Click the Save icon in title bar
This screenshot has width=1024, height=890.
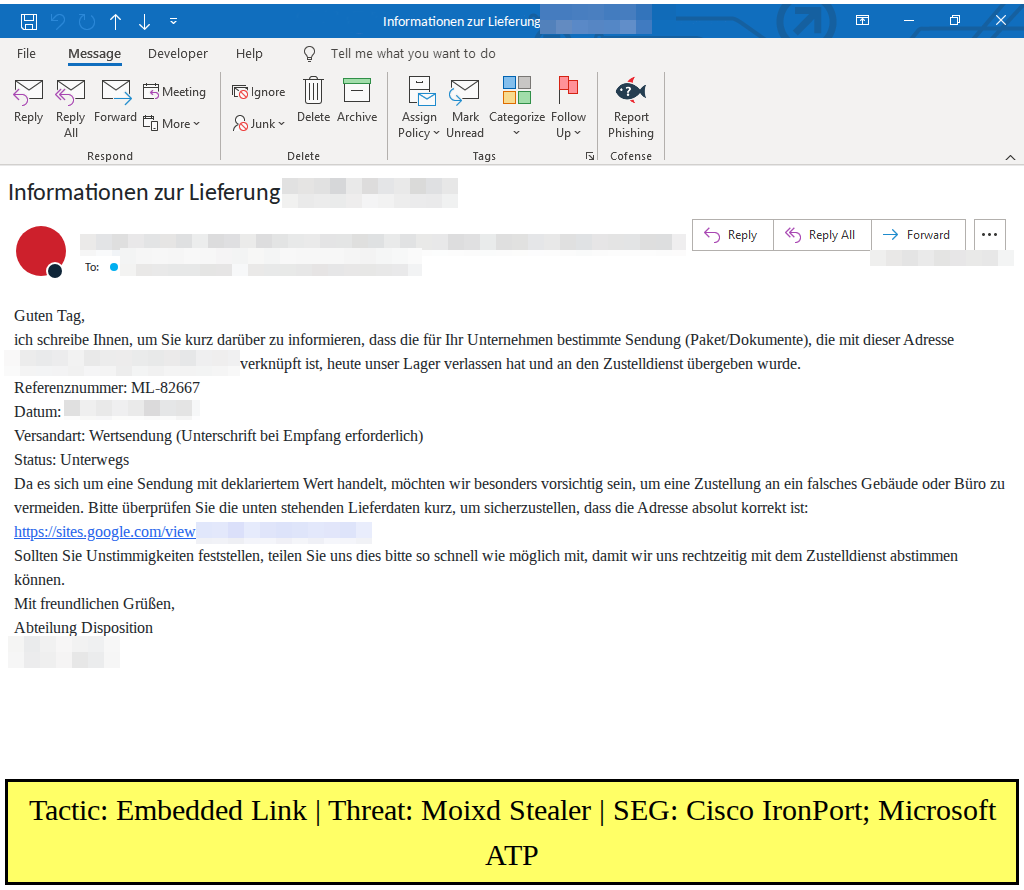pyautogui.click(x=29, y=22)
